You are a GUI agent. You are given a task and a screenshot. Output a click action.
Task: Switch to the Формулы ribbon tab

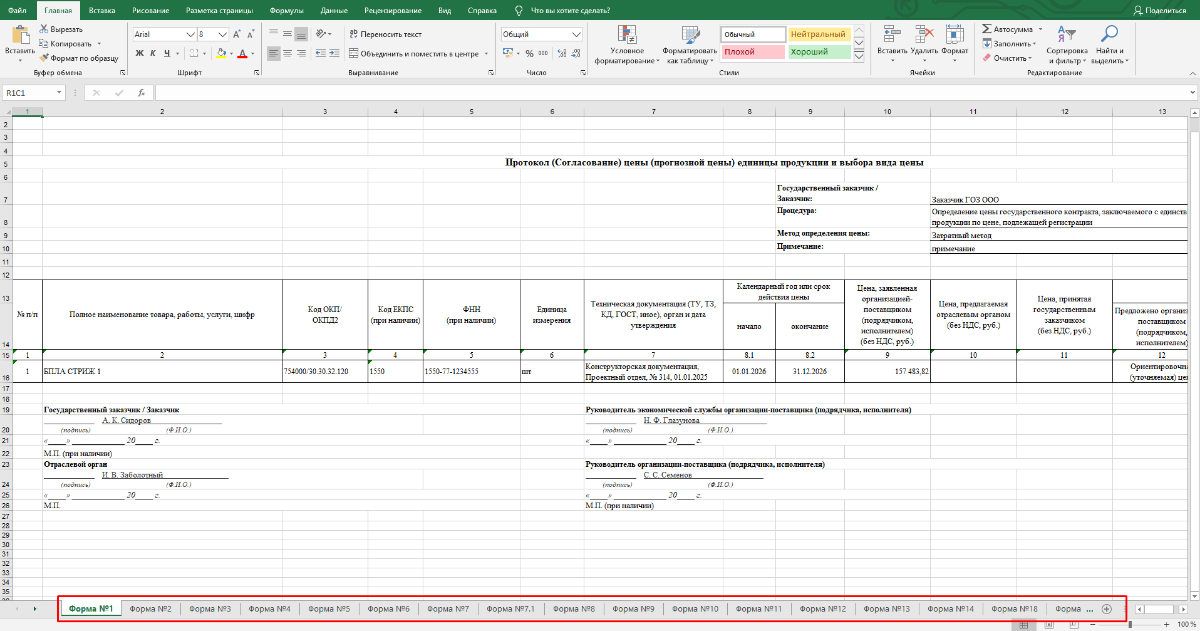(x=287, y=10)
